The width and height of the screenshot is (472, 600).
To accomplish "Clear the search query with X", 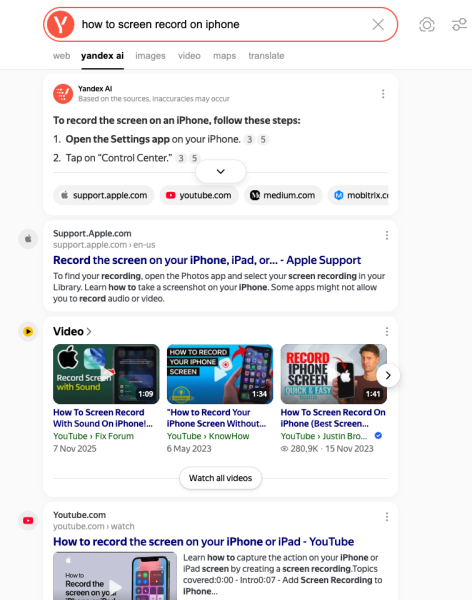I will point(378,24).
